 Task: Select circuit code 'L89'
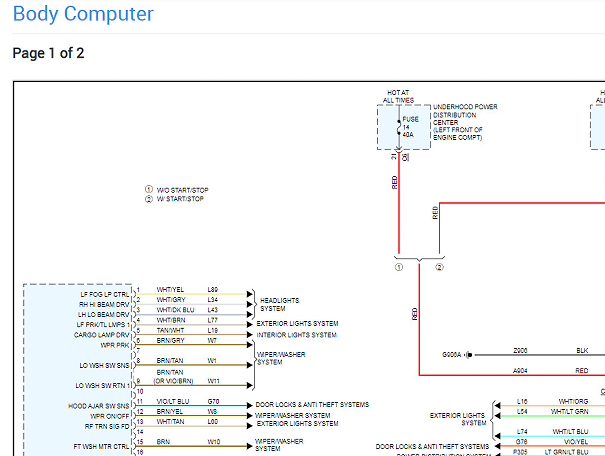pyautogui.click(x=213, y=289)
